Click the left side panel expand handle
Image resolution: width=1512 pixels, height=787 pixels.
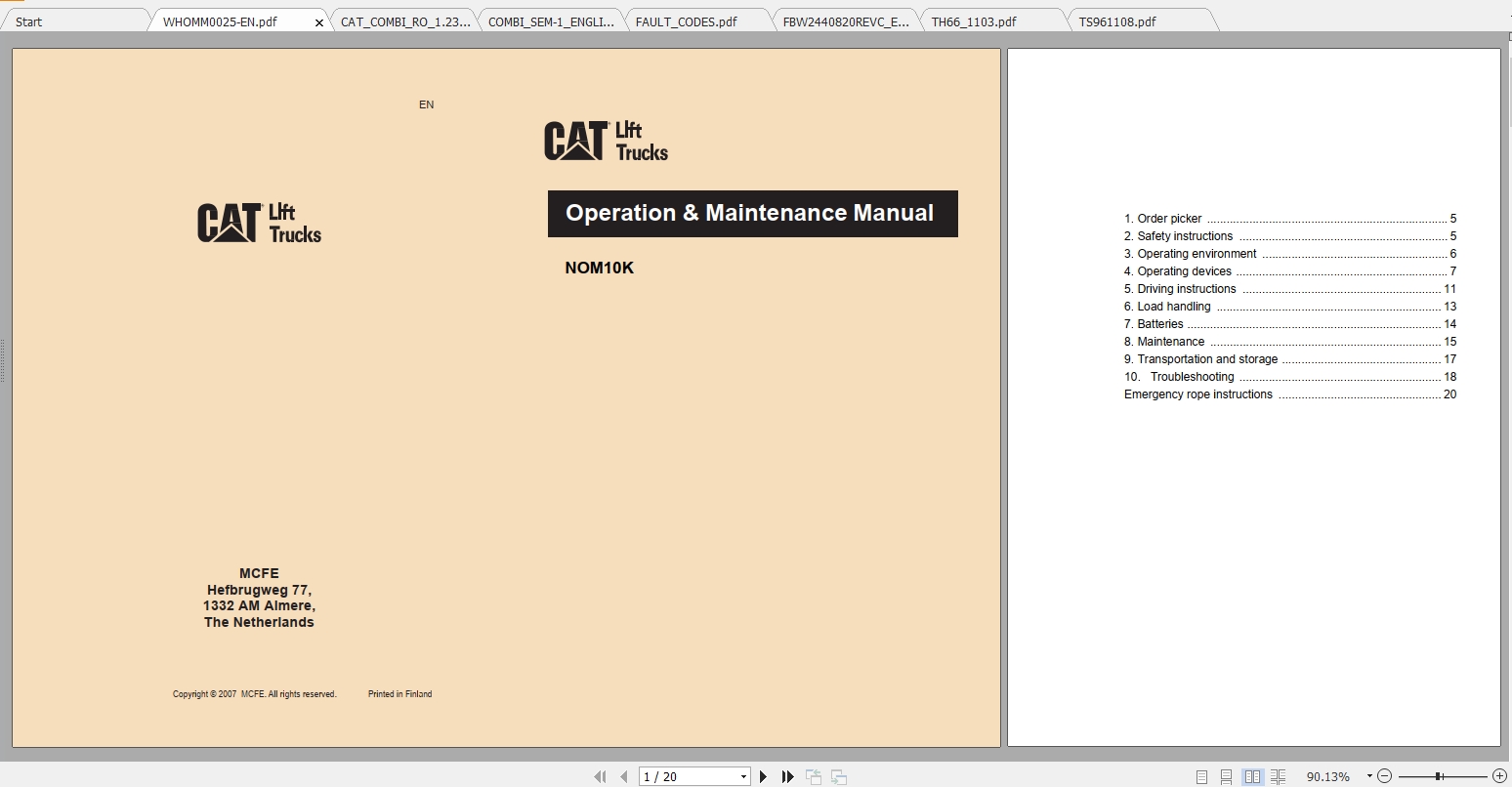(3, 361)
